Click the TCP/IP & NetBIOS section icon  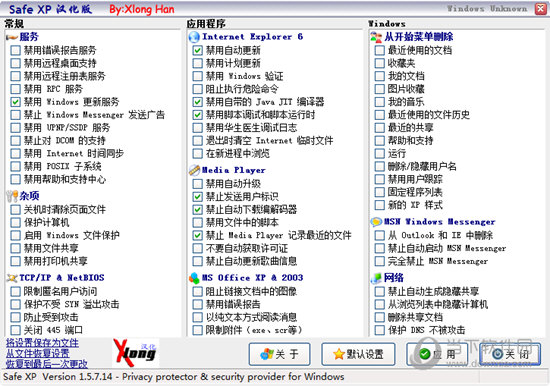[12, 278]
